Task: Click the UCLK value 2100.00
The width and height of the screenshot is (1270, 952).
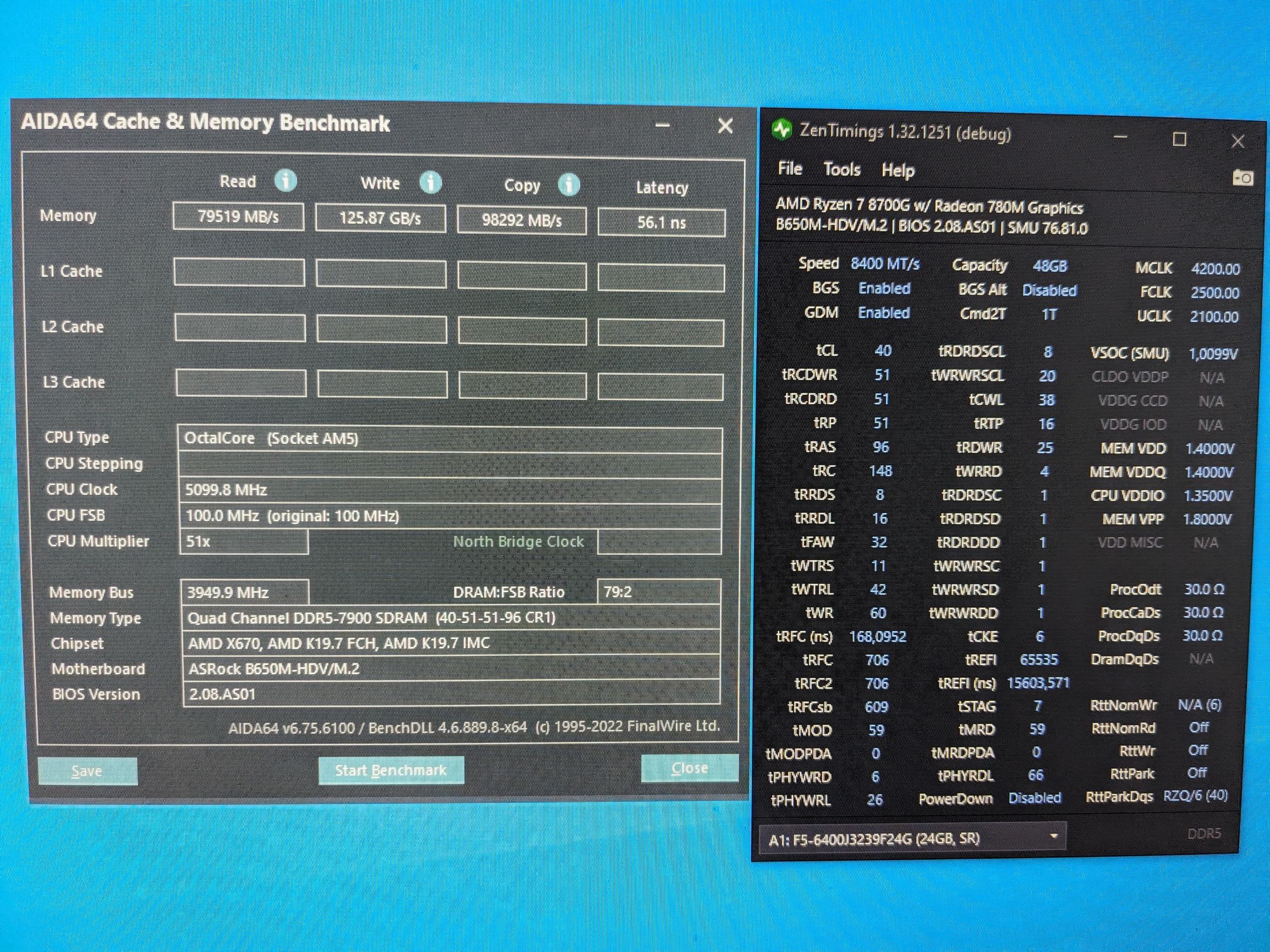Action: 1214,317
